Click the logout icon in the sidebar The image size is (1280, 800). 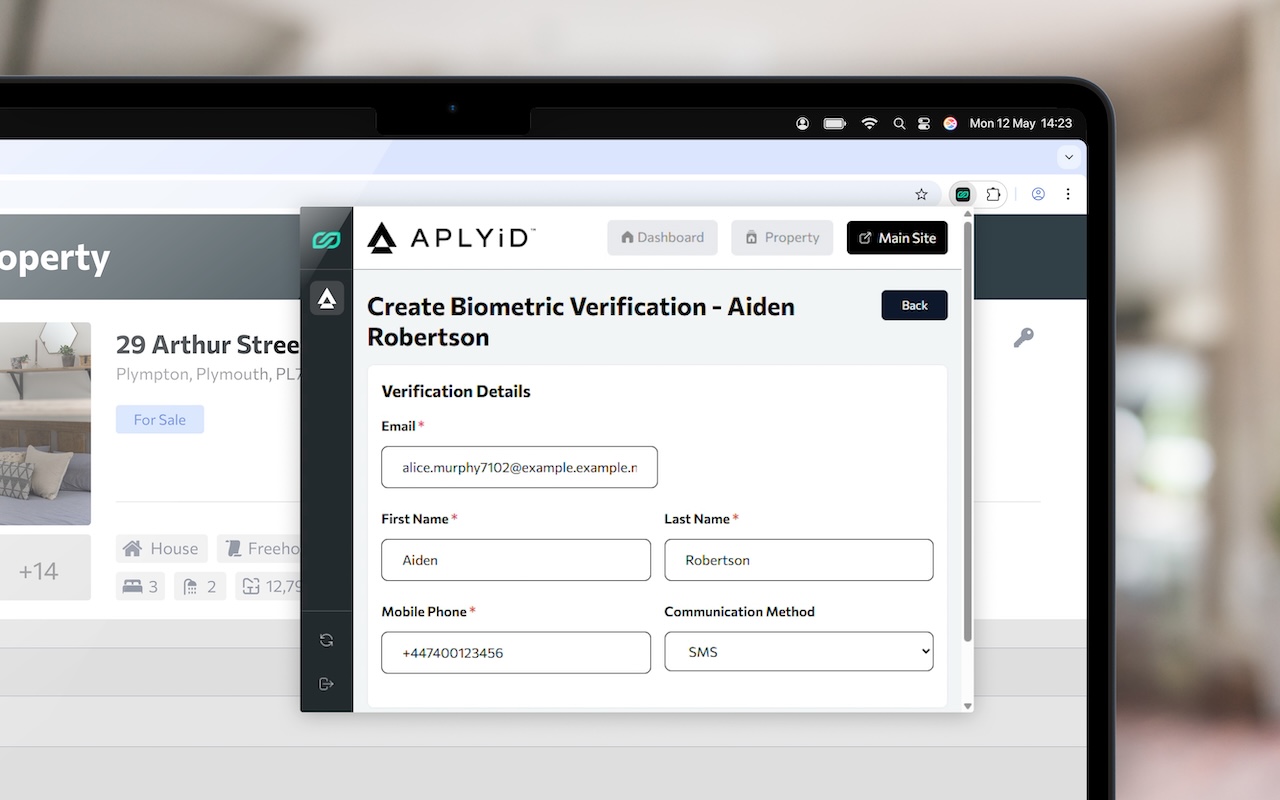coord(326,684)
